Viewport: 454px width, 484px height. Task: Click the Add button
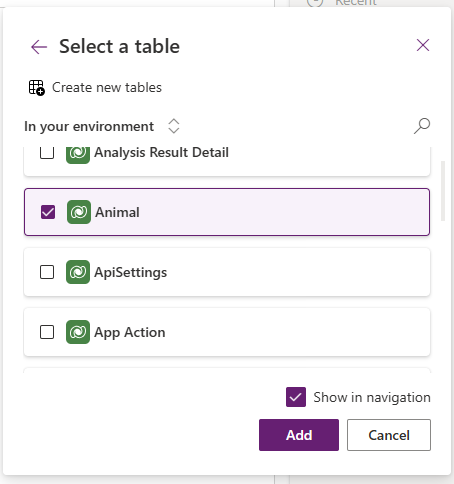(299, 435)
